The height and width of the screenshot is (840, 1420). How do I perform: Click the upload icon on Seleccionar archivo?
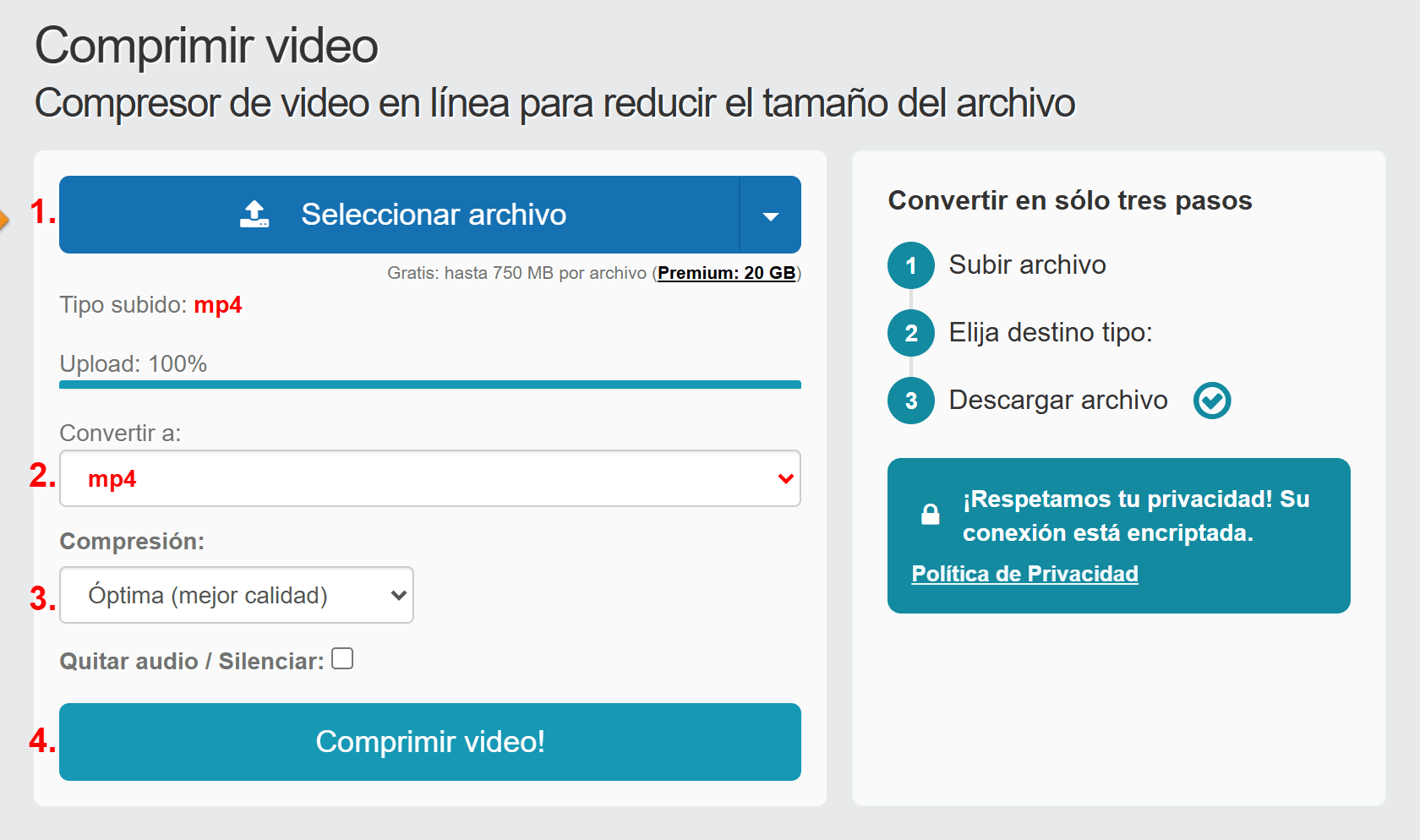coord(254,215)
